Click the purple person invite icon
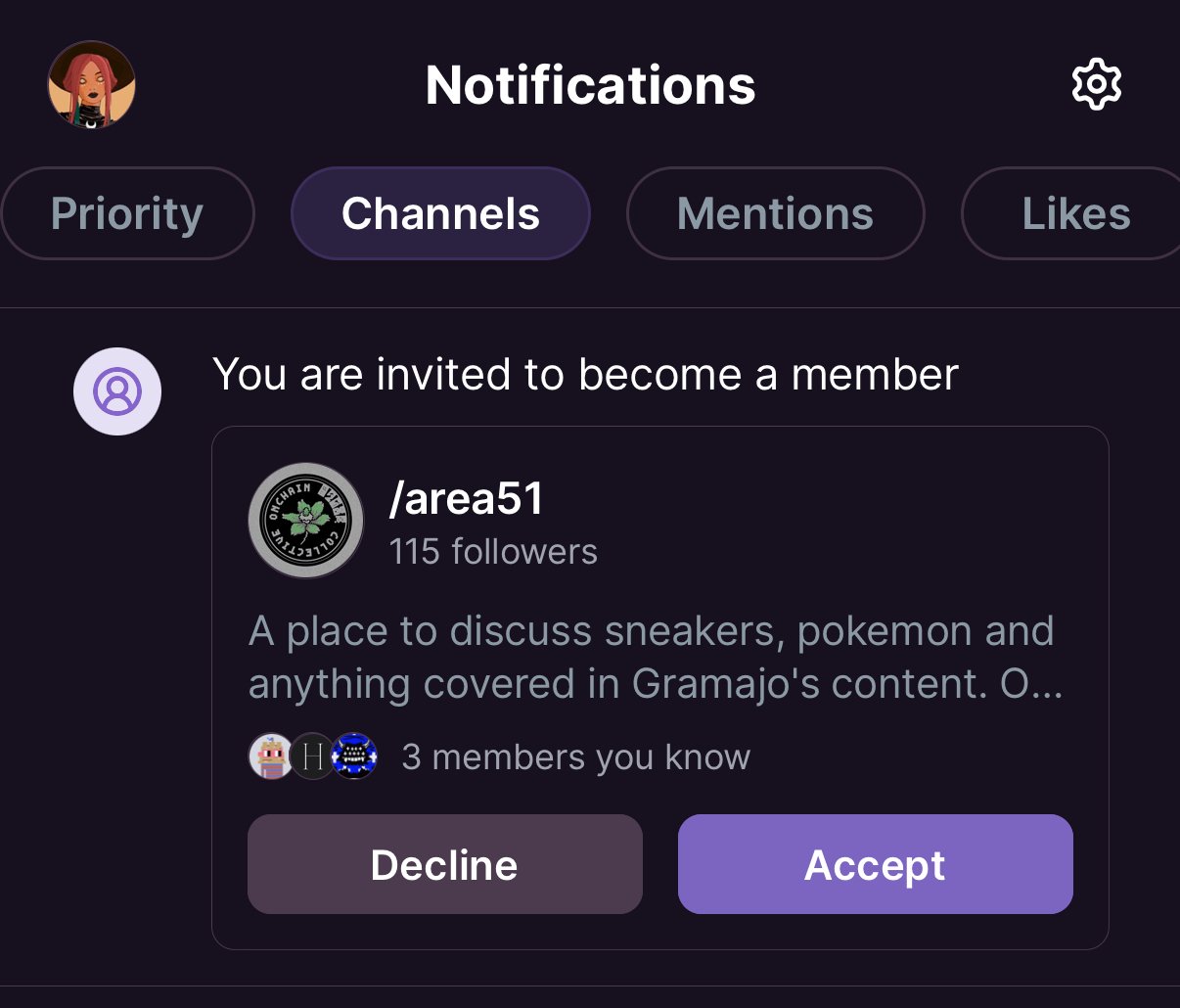 117,391
